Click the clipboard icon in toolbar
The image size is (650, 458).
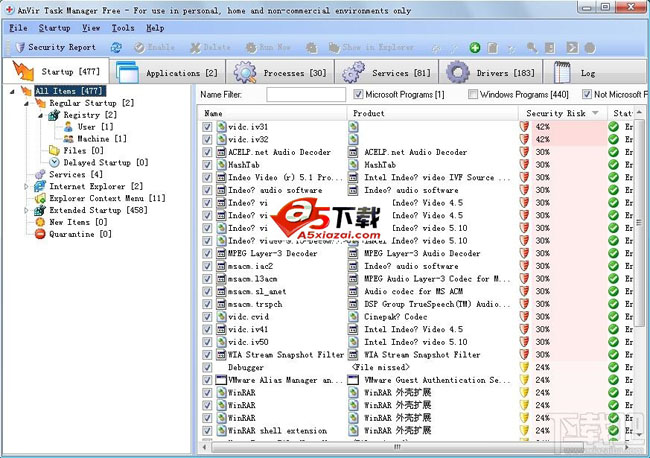pos(492,48)
